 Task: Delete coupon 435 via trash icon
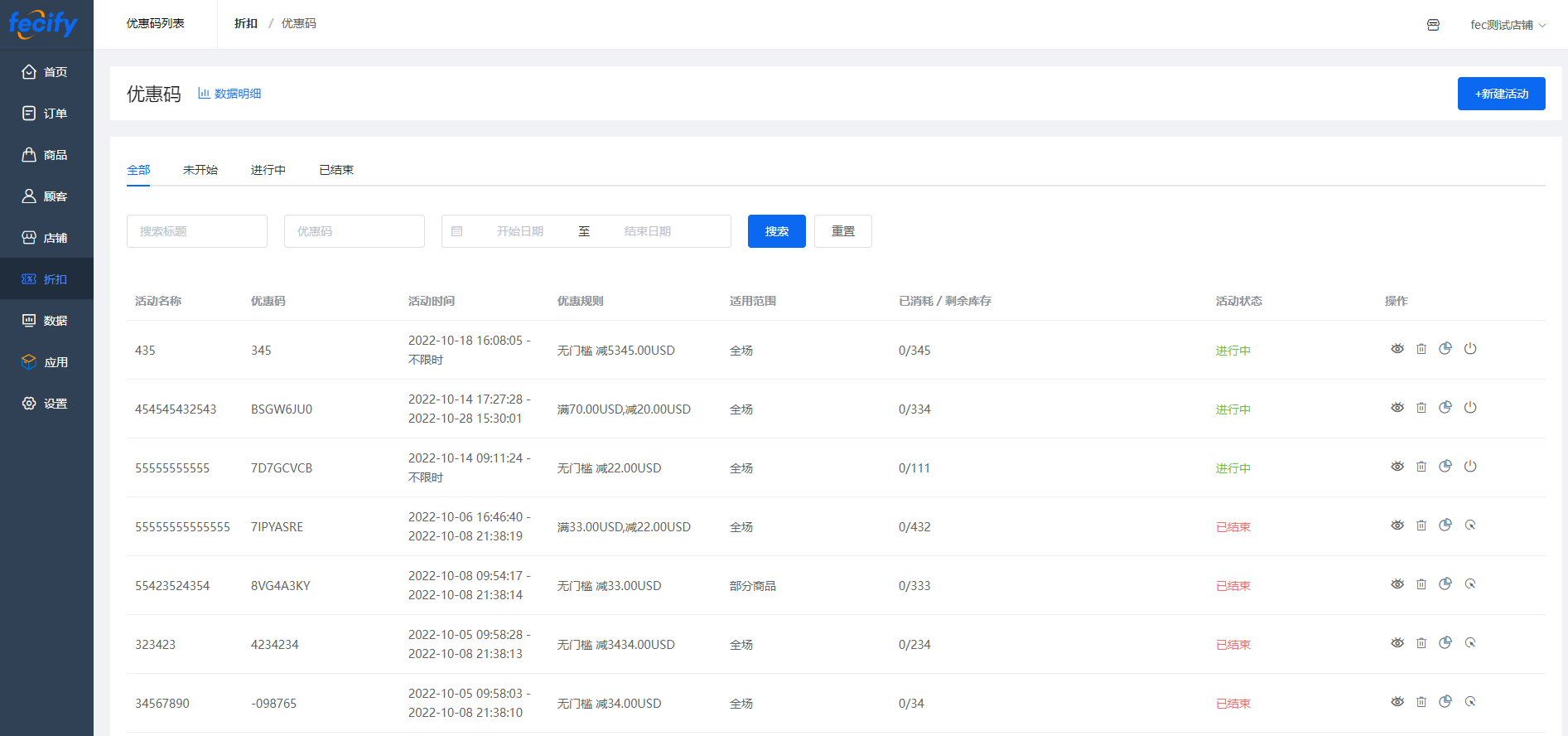point(1421,349)
